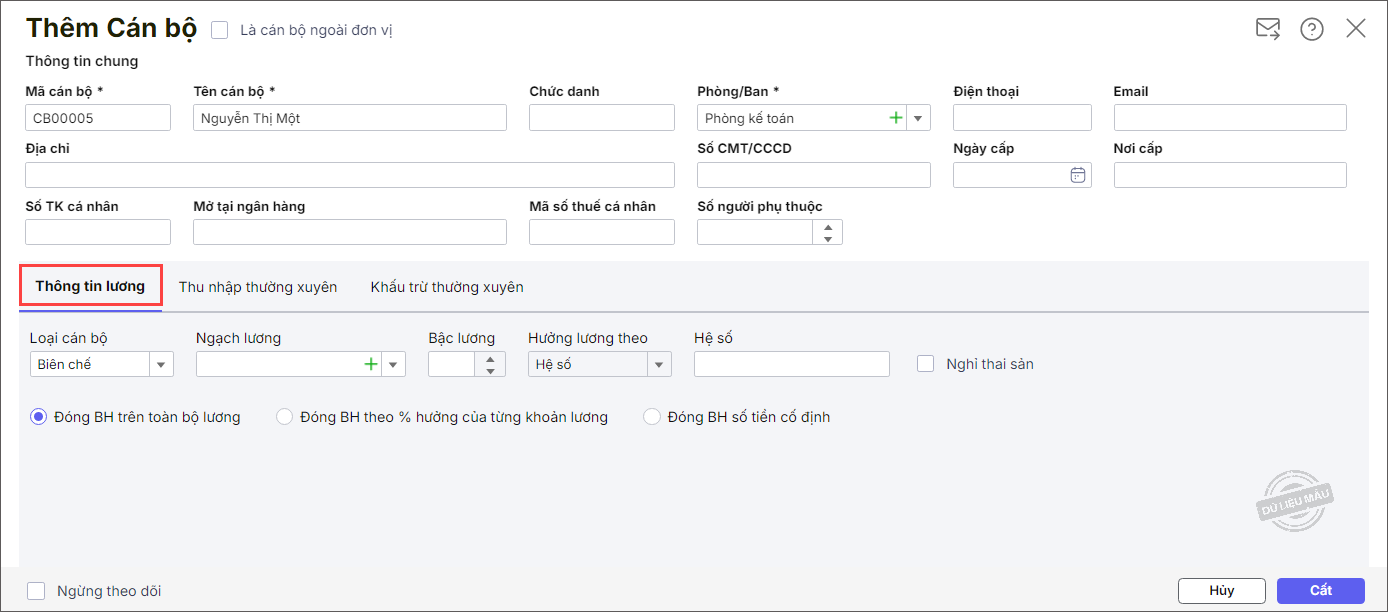Enable Ngừng theo dõi checkbox
Viewport: 1388px width, 612px height.
(x=36, y=591)
